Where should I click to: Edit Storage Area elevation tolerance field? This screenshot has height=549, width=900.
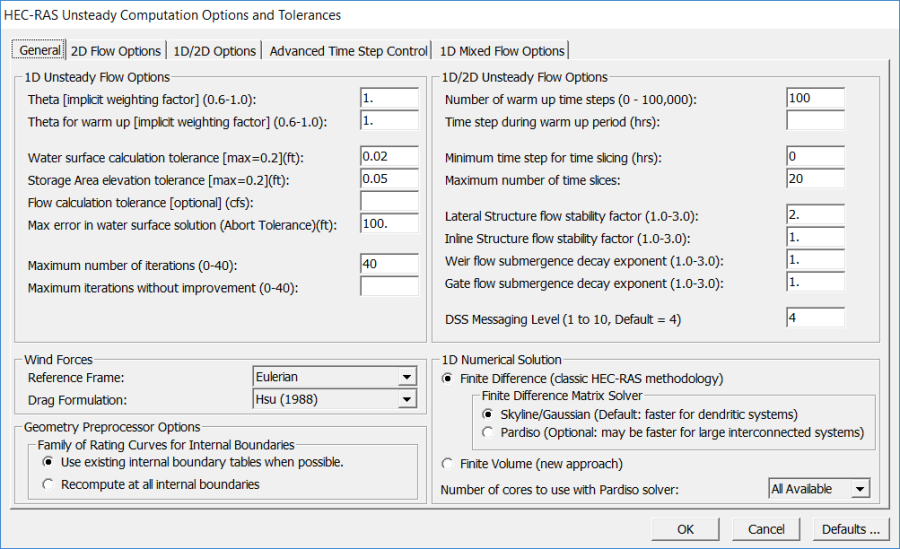click(x=389, y=179)
